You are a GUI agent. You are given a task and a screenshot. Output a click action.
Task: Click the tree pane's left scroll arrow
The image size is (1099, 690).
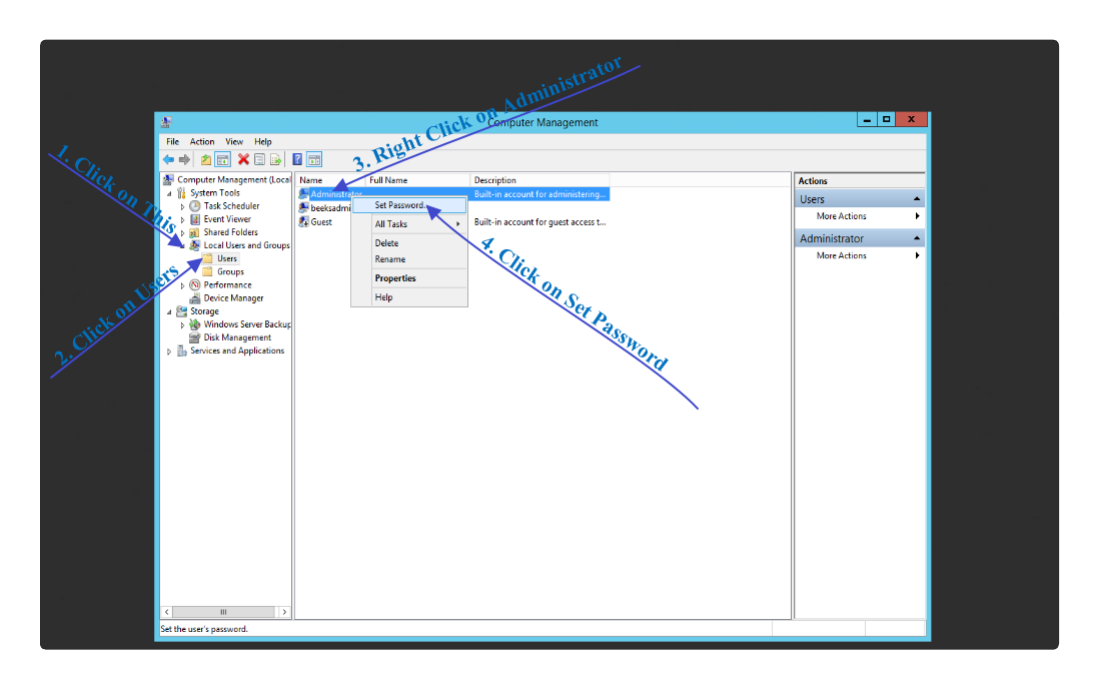pos(167,612)
